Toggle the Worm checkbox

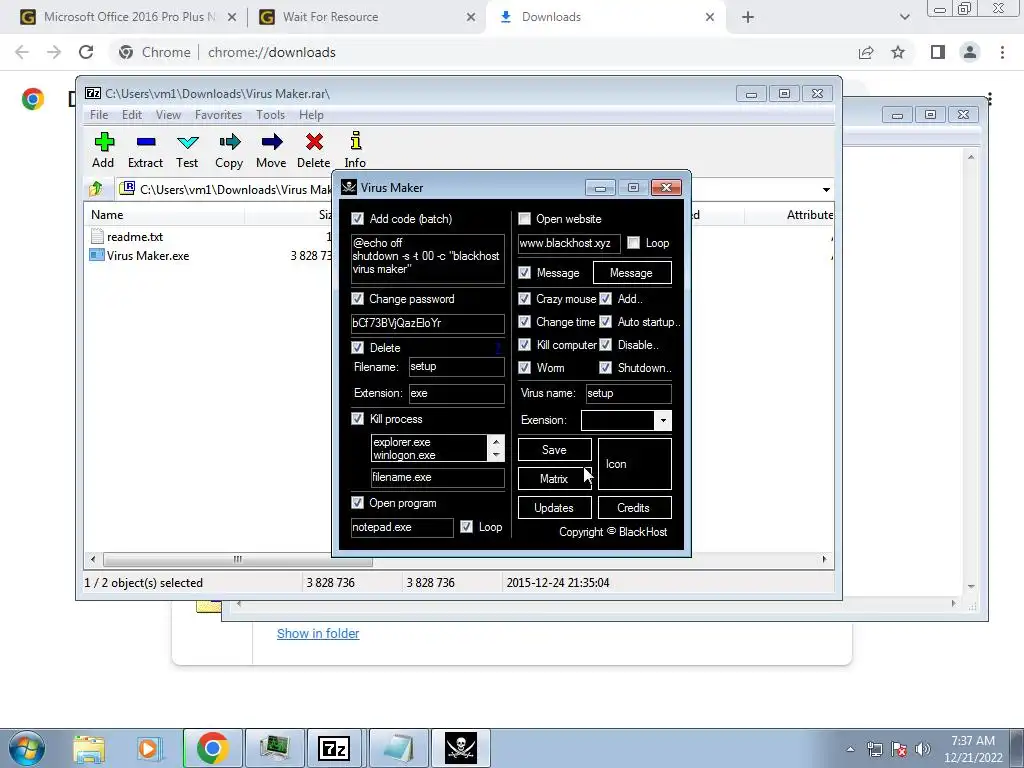click(x=524, y=368)
